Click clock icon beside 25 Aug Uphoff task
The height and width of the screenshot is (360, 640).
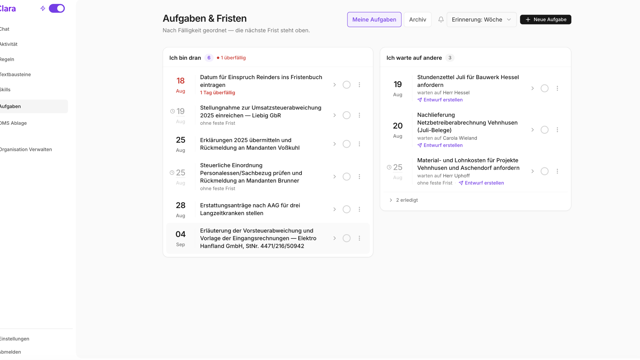click(389, 167)
